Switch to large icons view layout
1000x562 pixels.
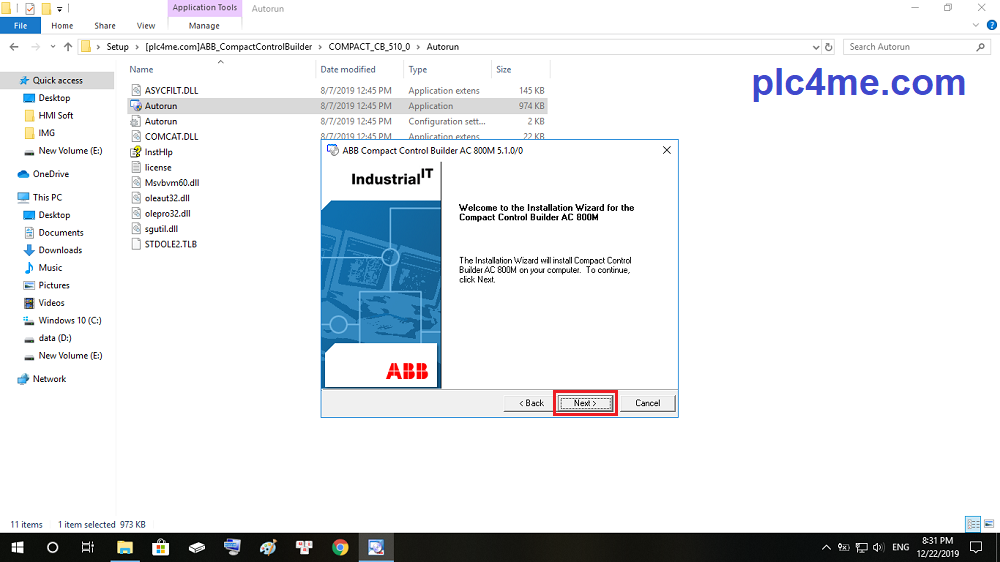988,524
